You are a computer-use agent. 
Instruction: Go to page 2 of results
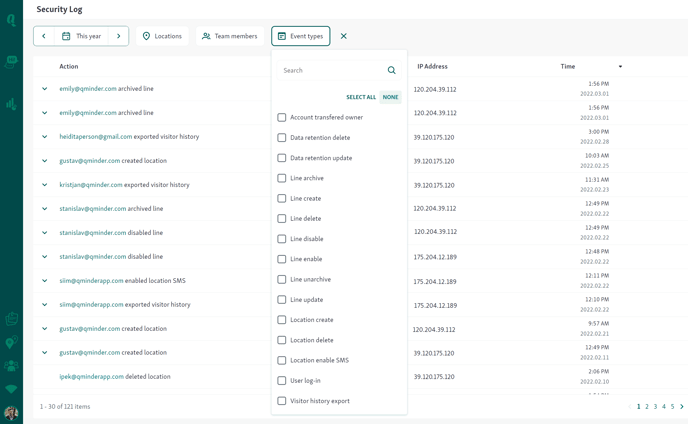pyautogui.click(x=647, y=406)
